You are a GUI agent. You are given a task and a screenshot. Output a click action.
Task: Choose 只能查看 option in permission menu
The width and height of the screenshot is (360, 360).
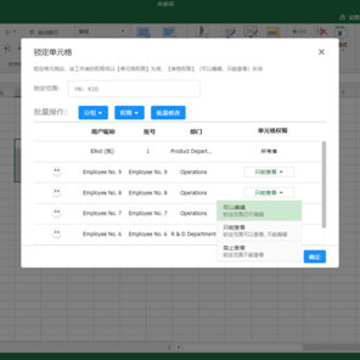259,231
